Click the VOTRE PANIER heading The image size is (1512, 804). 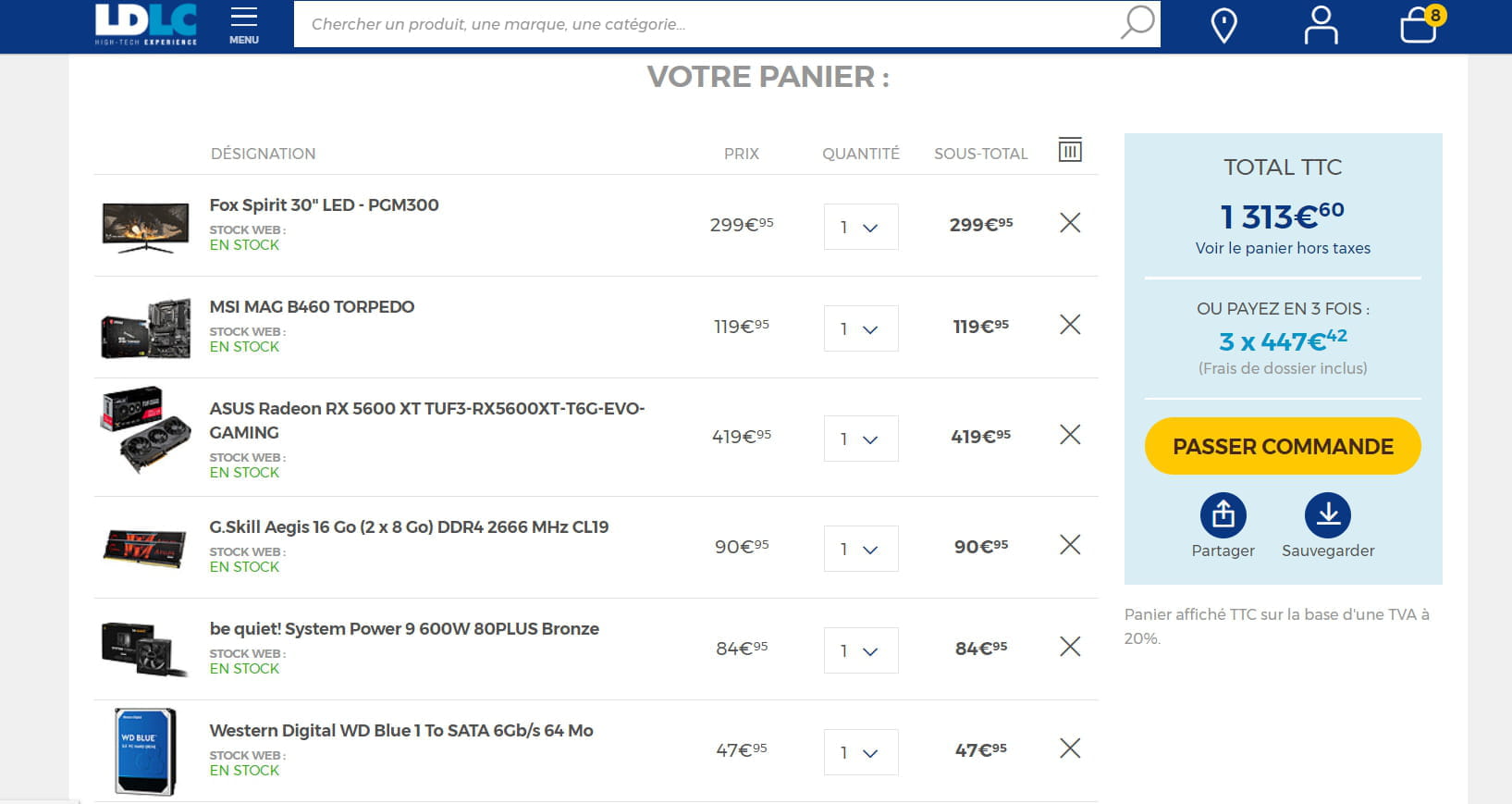coord(768,77)
